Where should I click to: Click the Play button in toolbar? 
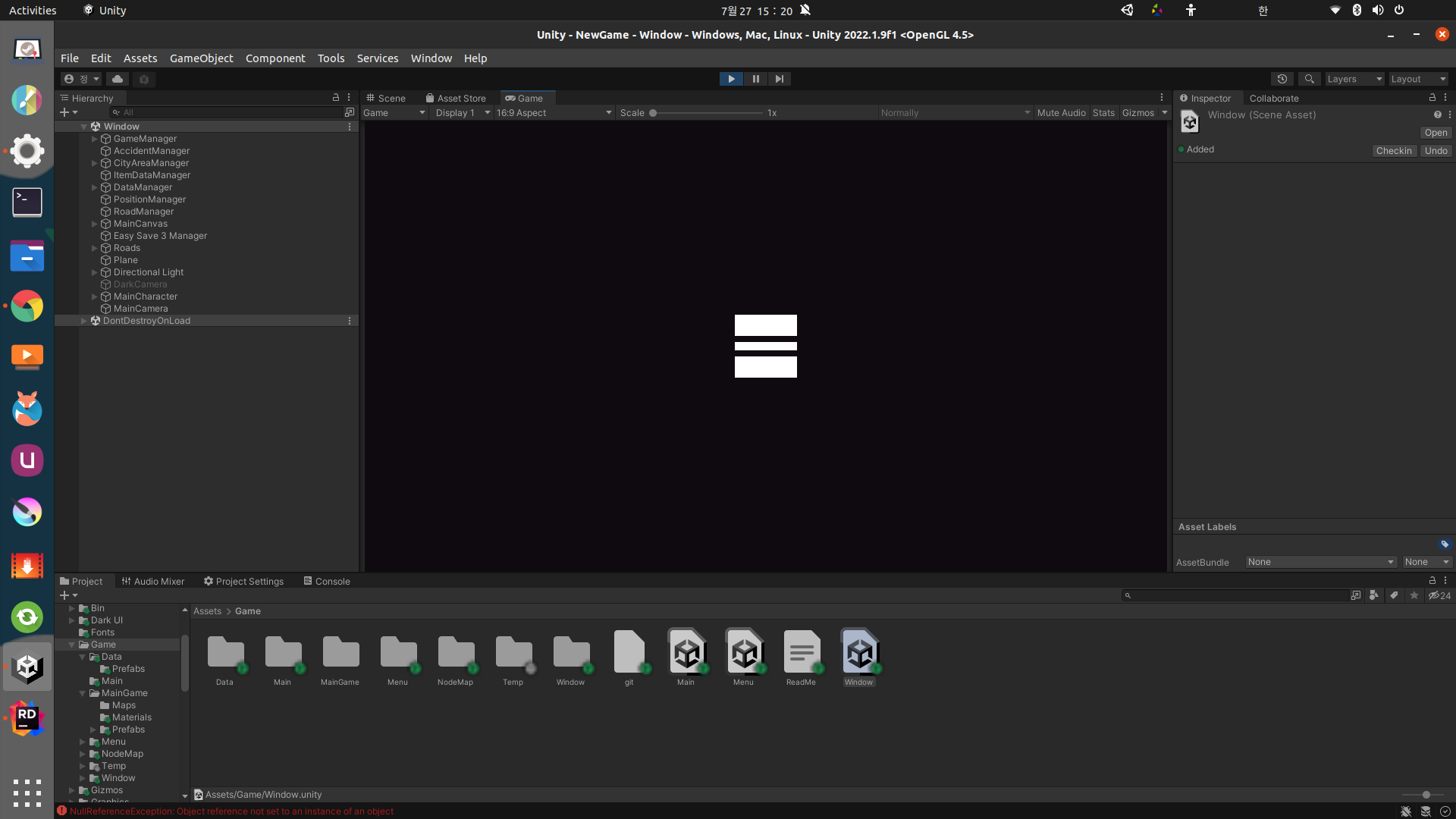[x=731, y=79]
